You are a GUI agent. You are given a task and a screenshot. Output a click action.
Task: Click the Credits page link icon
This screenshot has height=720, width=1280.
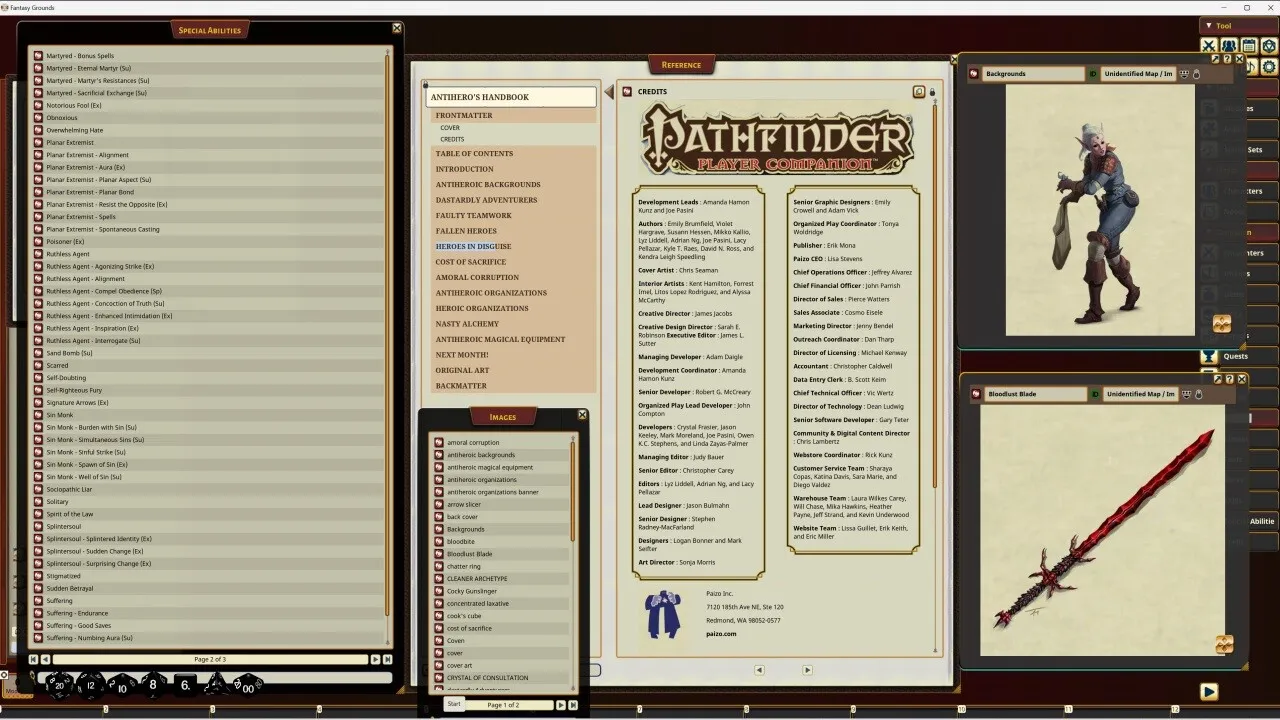coord(628,91)
